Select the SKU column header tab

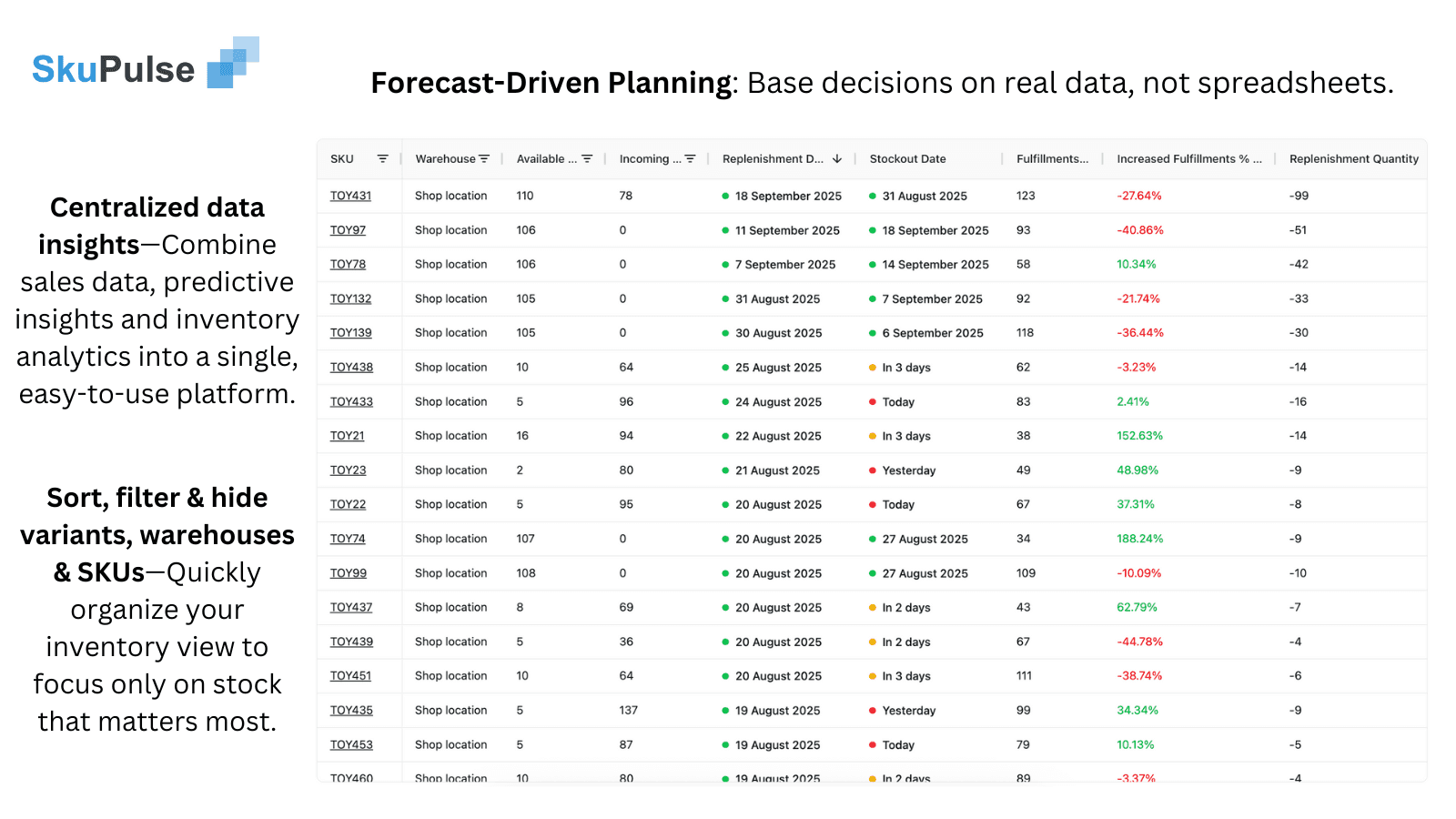pyautogui.click(x=341, y=158)
